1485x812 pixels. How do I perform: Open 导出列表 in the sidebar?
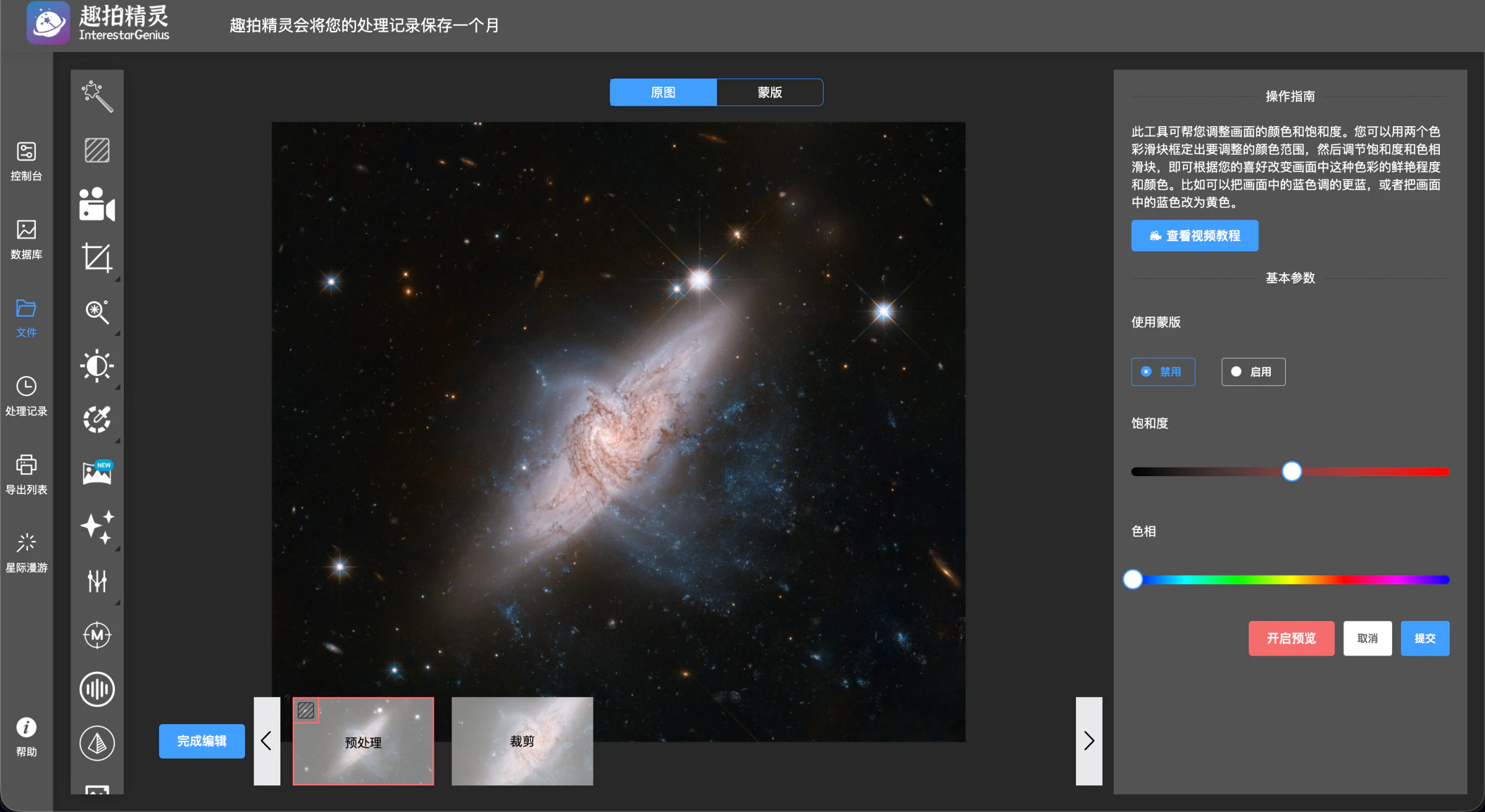(x=26, y=475)
